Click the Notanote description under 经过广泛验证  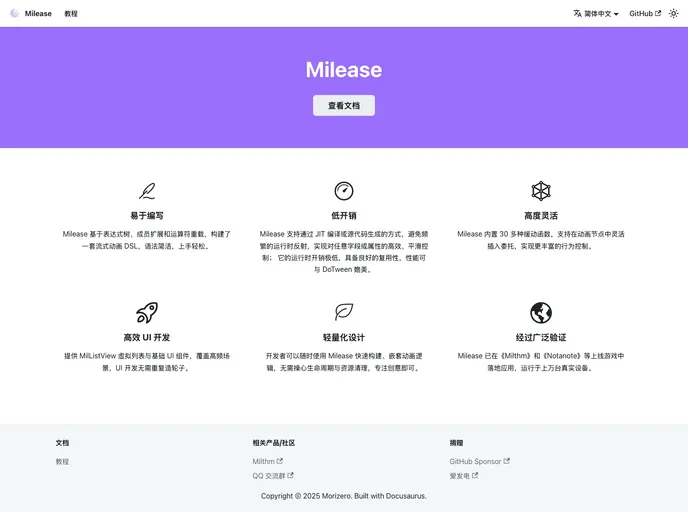click(541, 362)
